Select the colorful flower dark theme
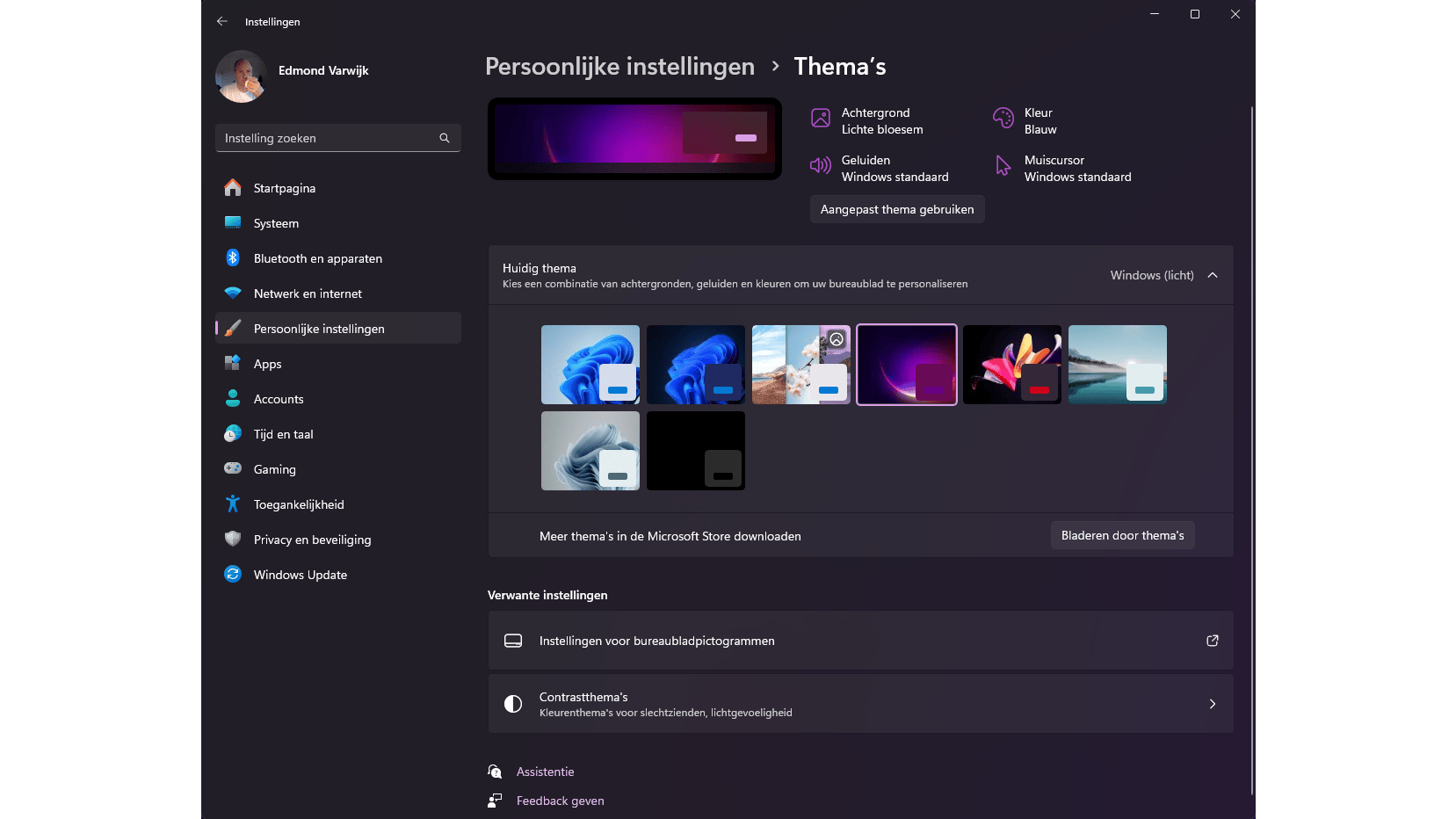1456x819 pixels. click(1012, 365)
